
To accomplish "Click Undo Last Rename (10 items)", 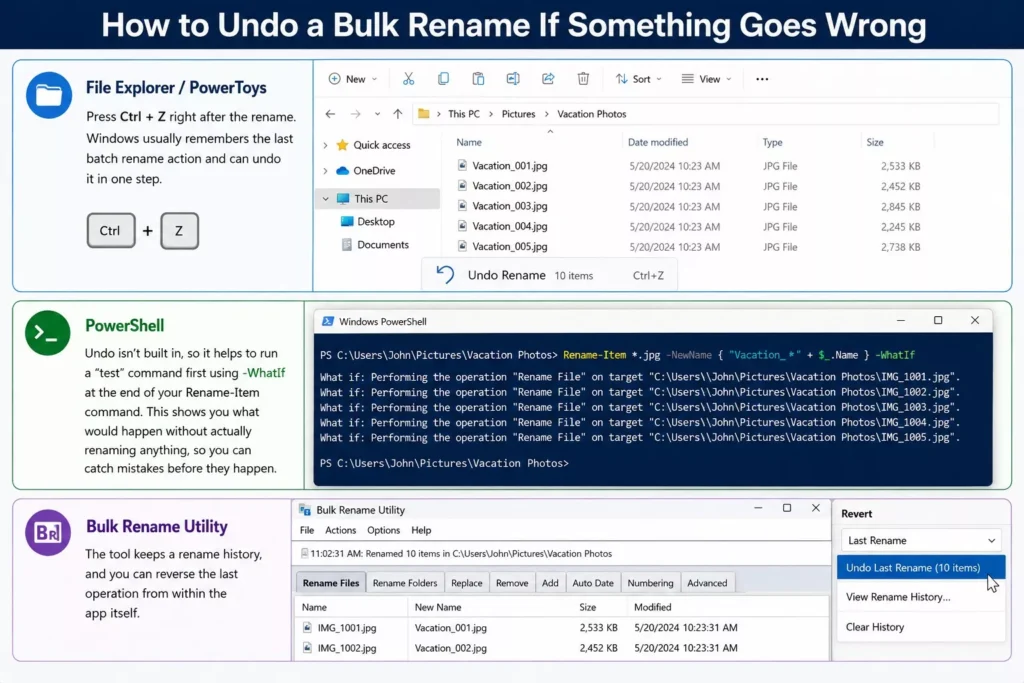I will pos(921,567).
